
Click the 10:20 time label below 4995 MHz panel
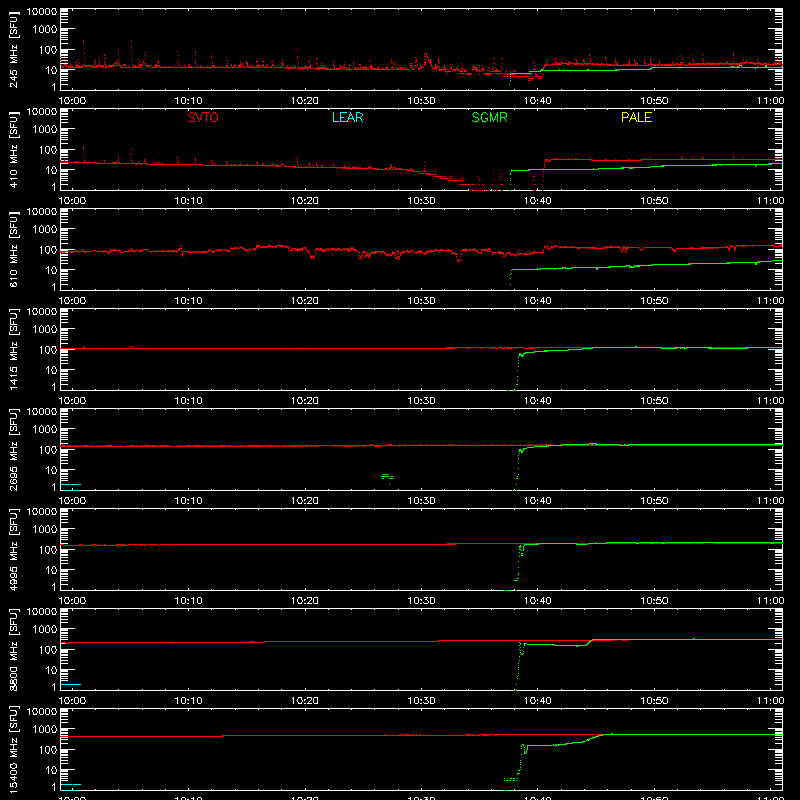pos(305,601)
